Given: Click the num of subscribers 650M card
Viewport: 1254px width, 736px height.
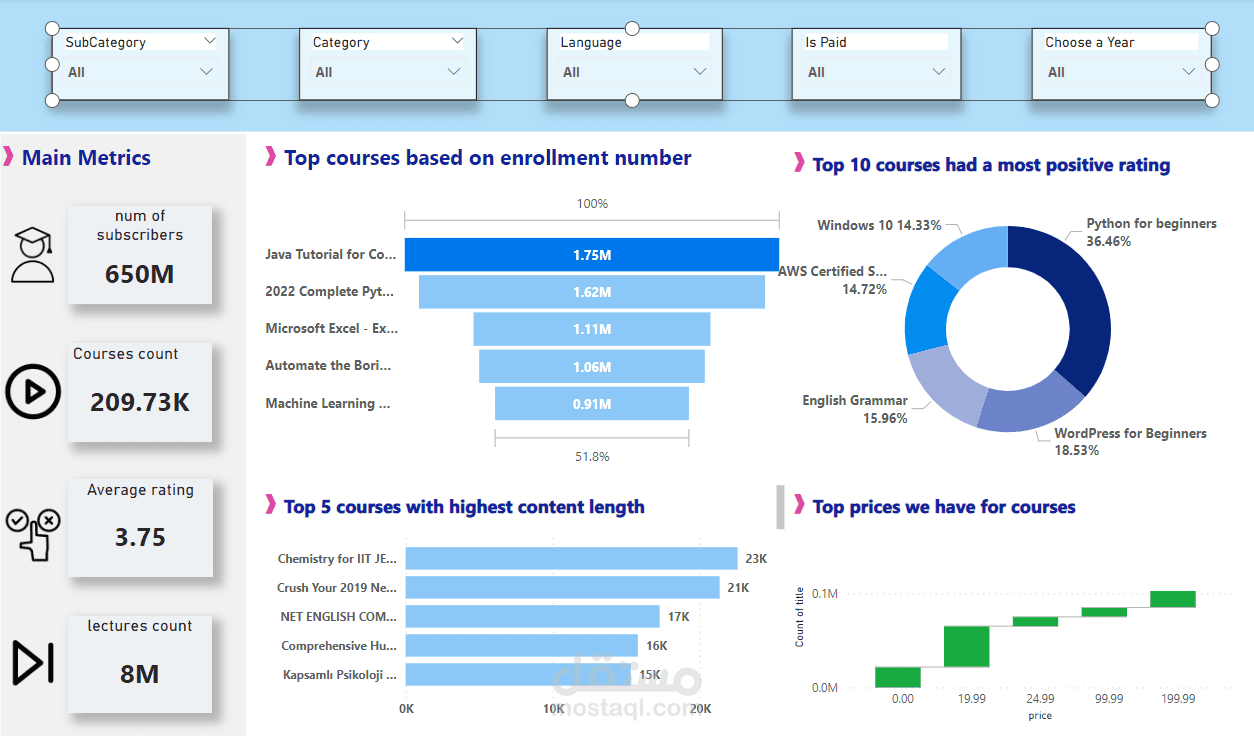Looking at the screenshot, I should point(139,255).
